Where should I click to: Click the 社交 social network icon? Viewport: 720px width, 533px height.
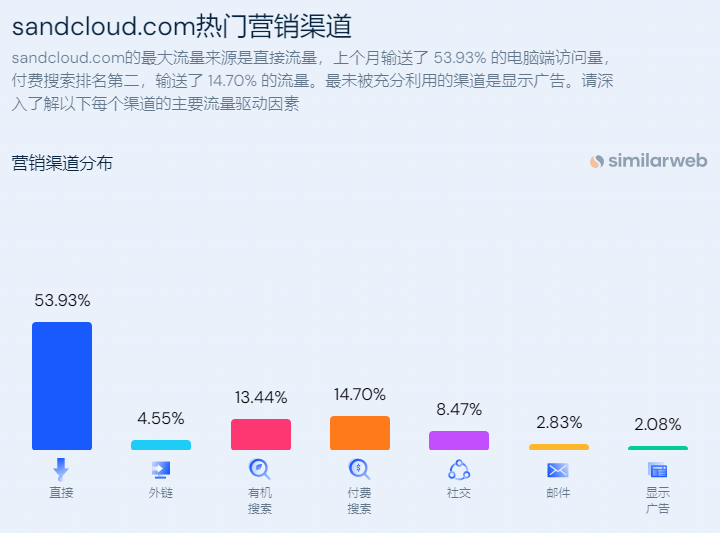click(x=459, y=469)
